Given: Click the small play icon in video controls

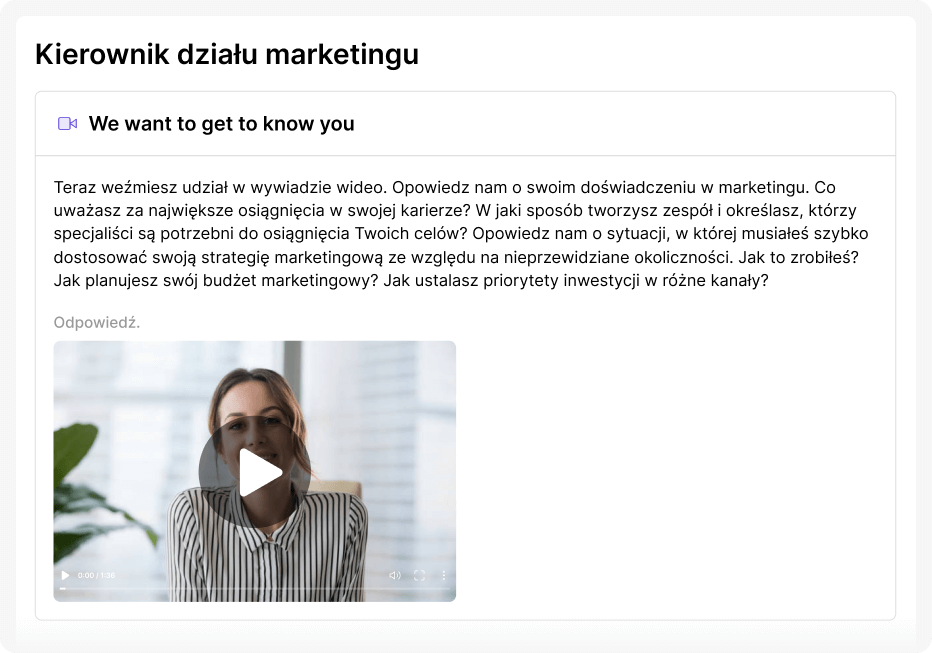Looking at the screenshot, I should (65, 575).
